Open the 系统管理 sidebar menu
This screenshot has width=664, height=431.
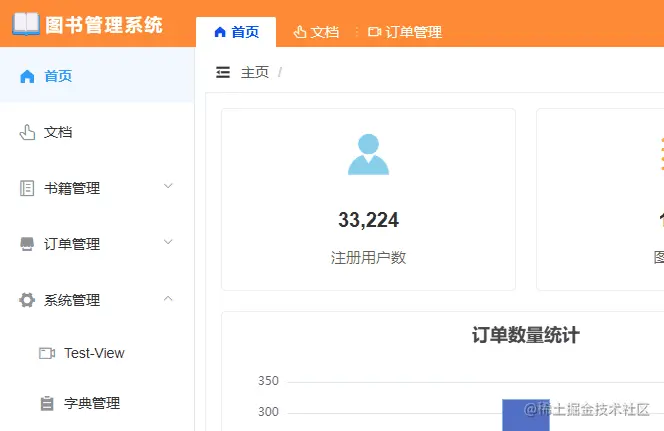point(97,300)
